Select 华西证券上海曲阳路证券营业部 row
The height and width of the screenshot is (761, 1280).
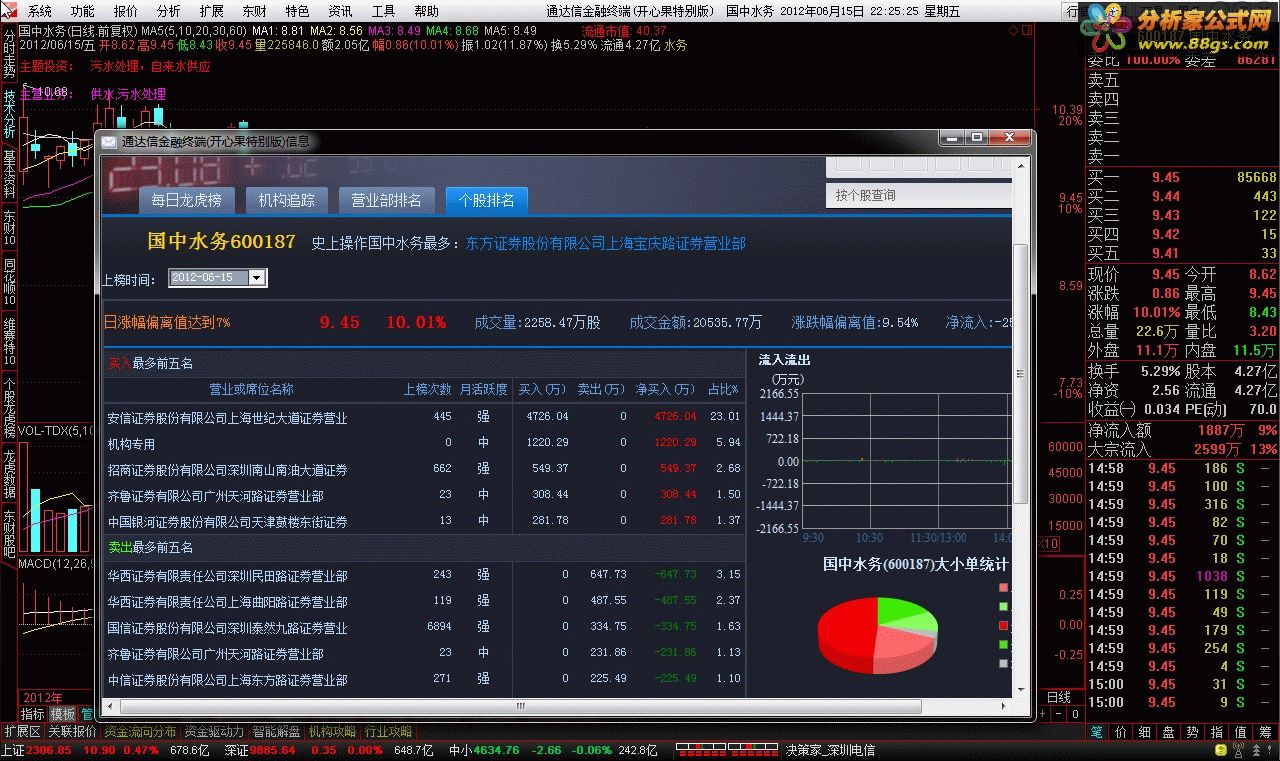point(424,601)
